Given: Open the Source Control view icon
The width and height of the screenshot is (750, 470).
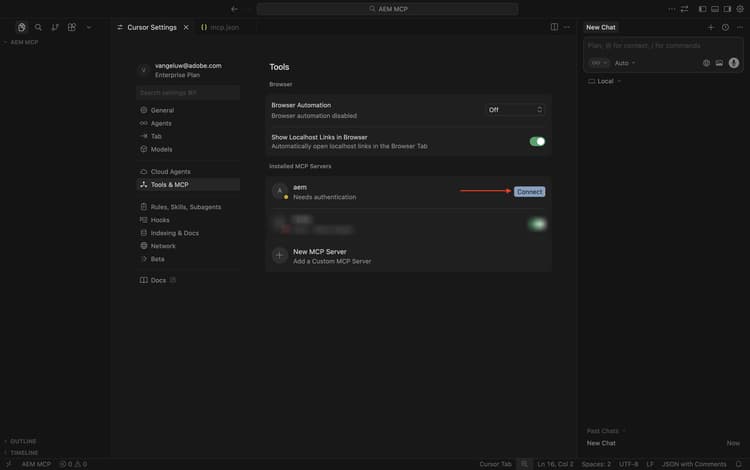Looking at the screenshot, I should point(55,27).
